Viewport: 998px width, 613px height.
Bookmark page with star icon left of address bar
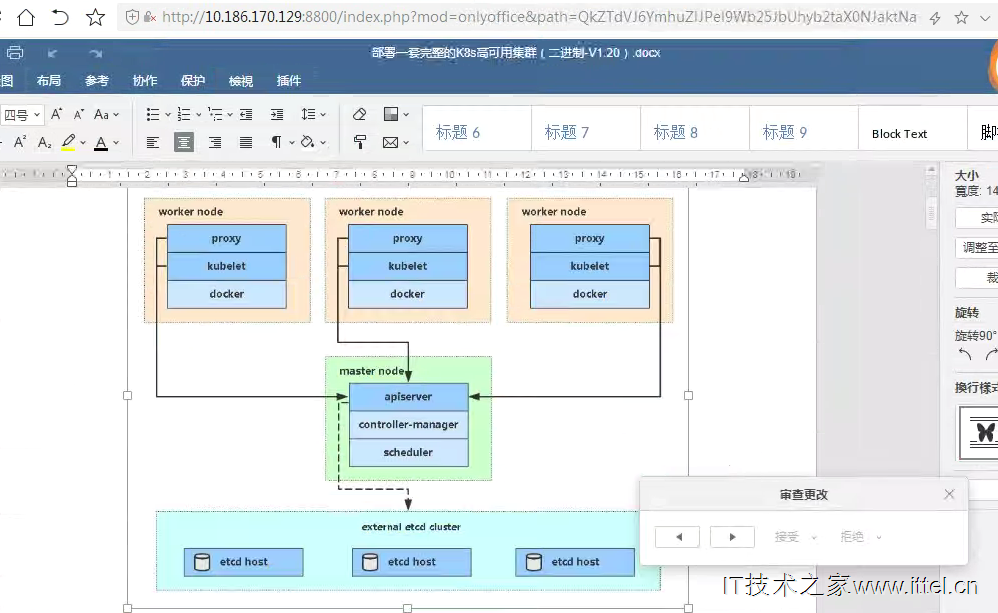coord(95,17)
